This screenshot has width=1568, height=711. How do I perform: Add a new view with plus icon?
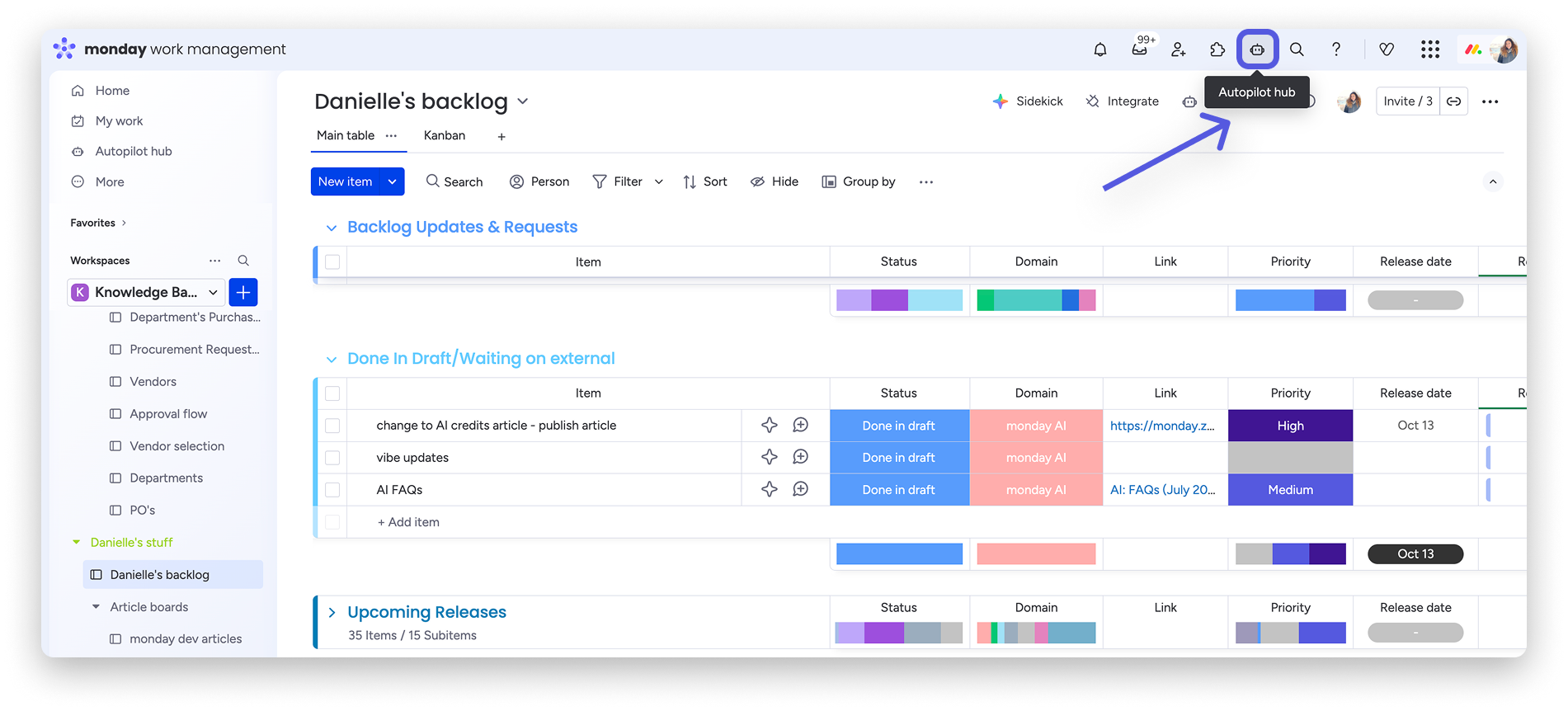501,136
